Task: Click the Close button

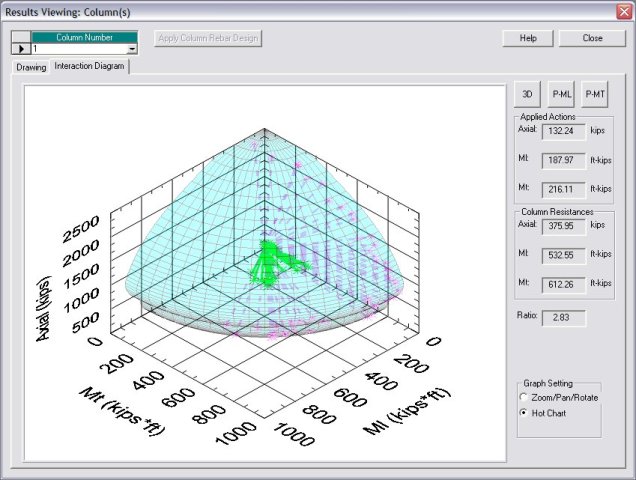Action: tap(592, 38)
